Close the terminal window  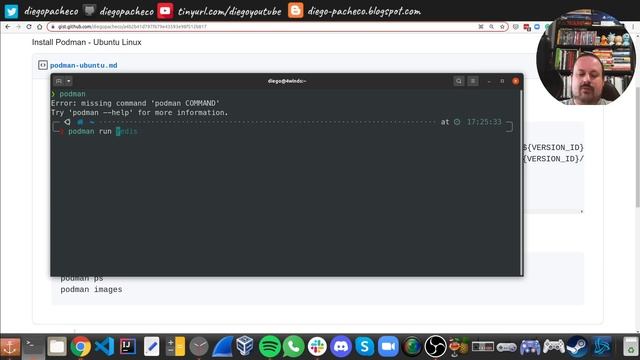click(516, 81)
